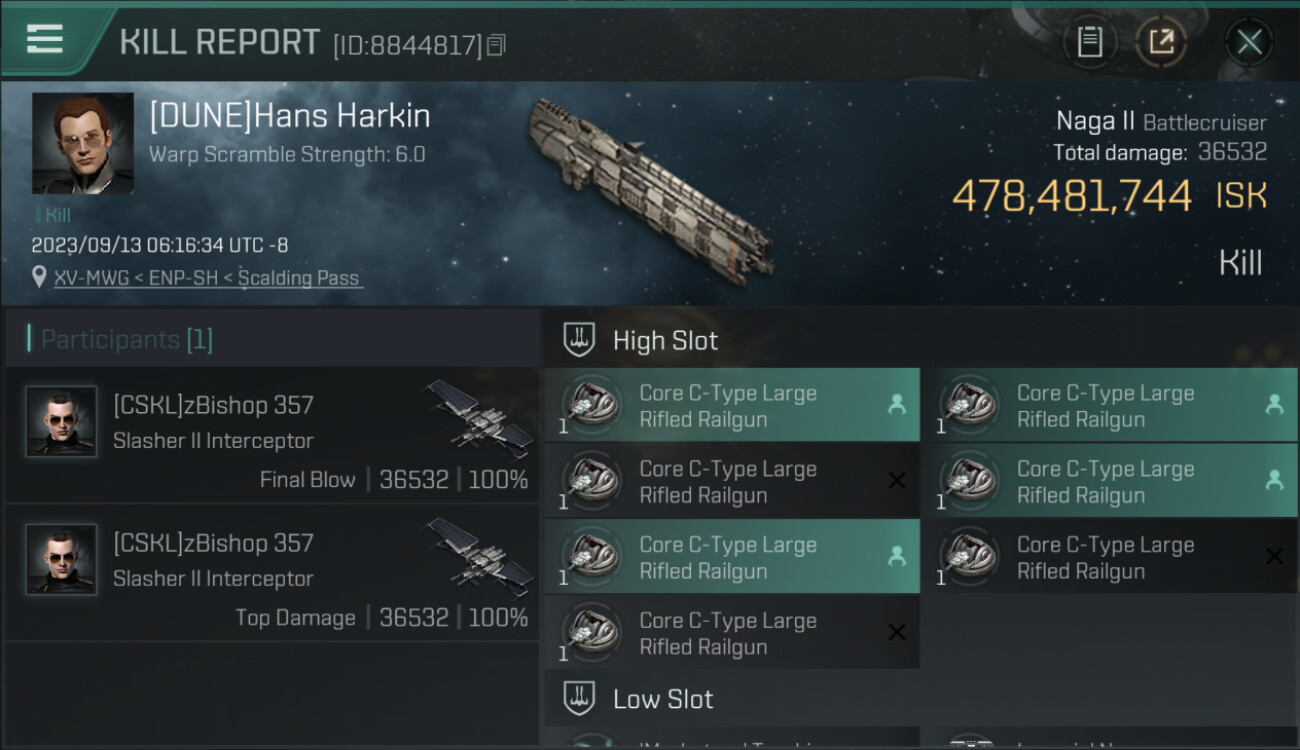Open the clipboard notes icon
1300x750 pixels.
click(1090, 42)
